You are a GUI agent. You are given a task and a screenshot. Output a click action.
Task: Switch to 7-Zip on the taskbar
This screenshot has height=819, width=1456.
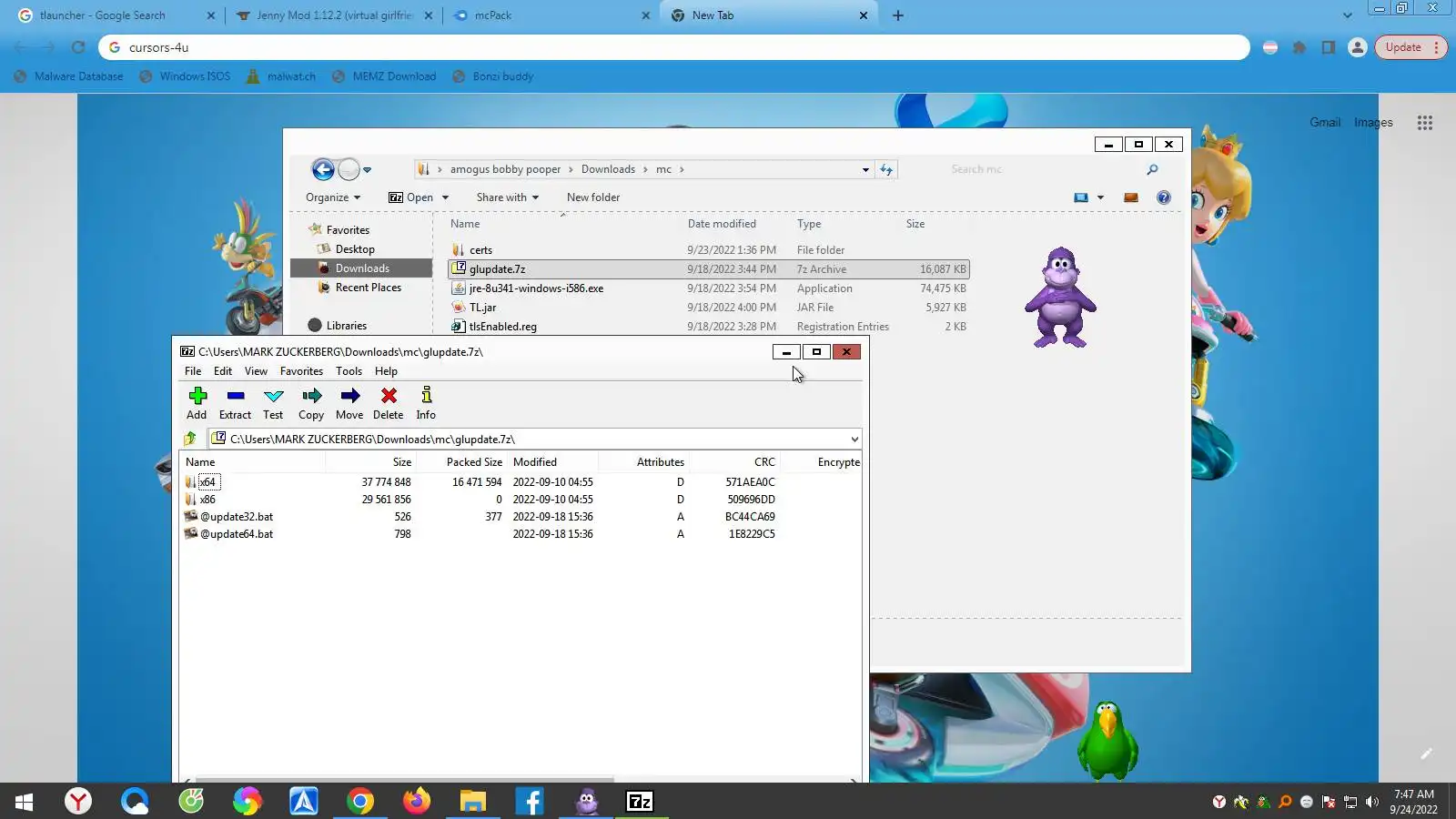[x=641, y=801]
